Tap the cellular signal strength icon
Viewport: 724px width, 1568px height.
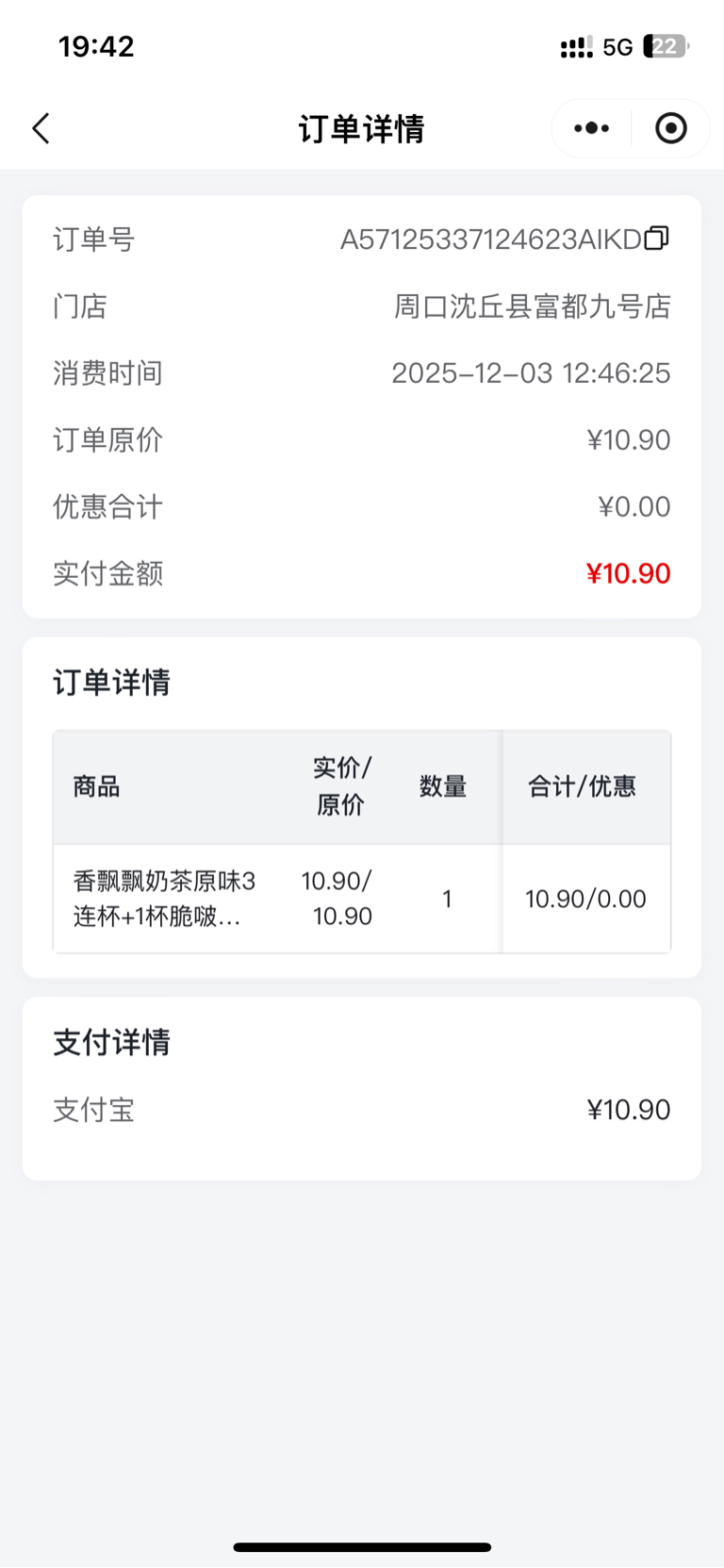tap(576, 47)
